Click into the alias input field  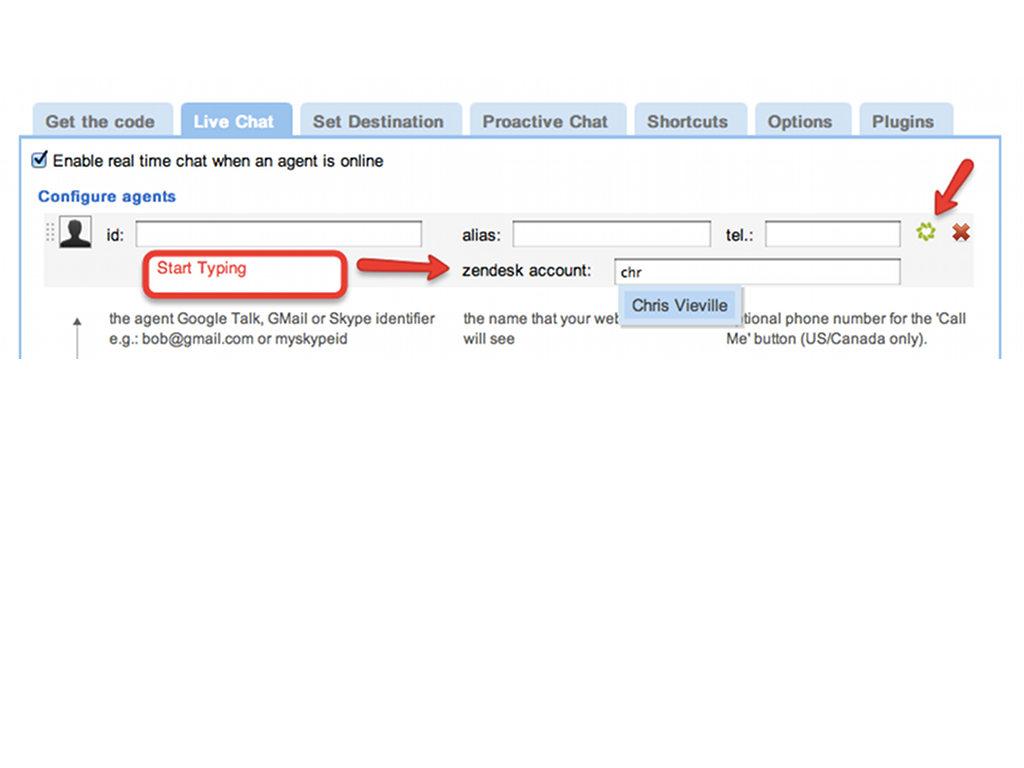611,234
